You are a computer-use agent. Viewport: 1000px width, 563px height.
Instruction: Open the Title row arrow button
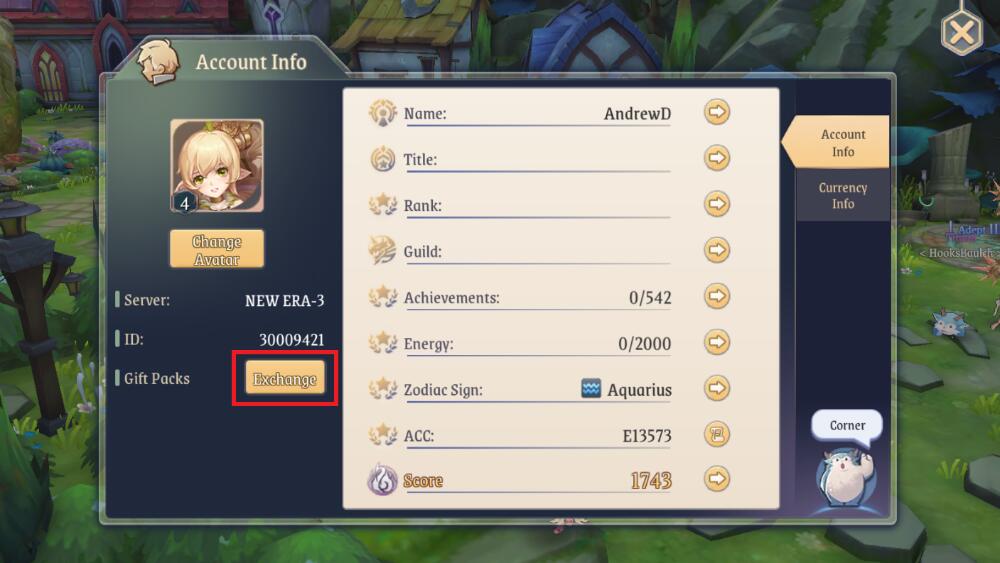[717, 158]
